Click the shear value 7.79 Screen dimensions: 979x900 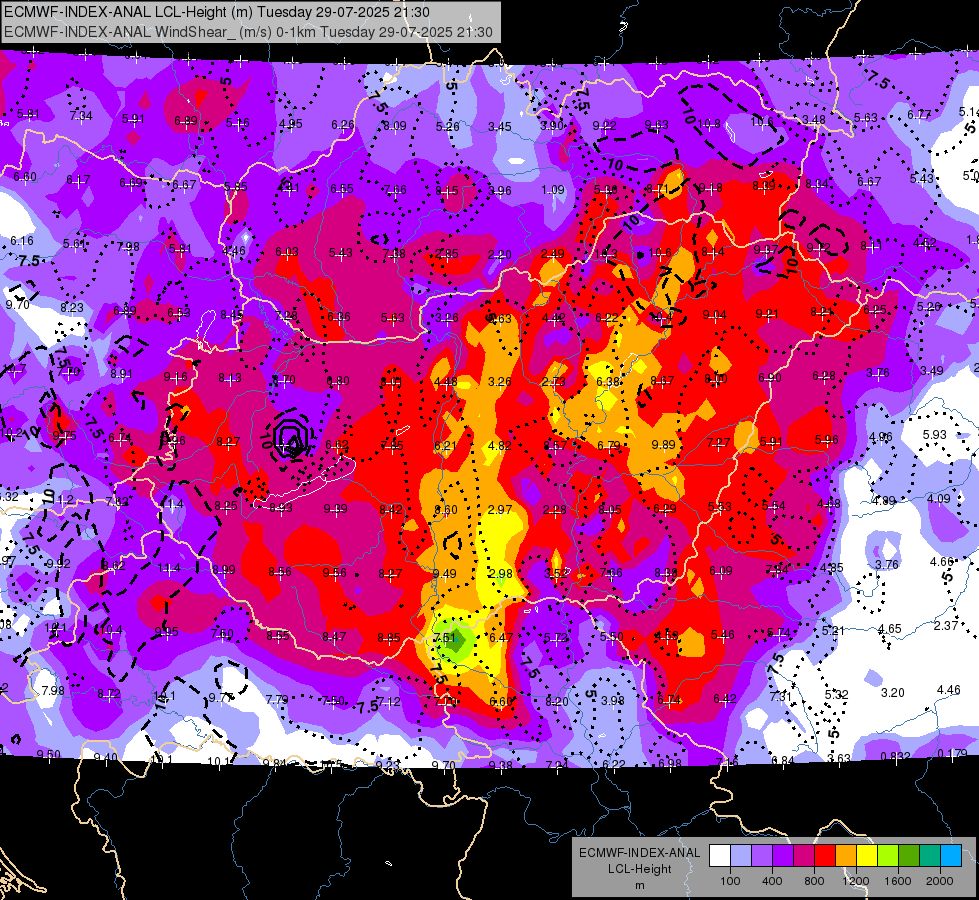coord(277,699)
